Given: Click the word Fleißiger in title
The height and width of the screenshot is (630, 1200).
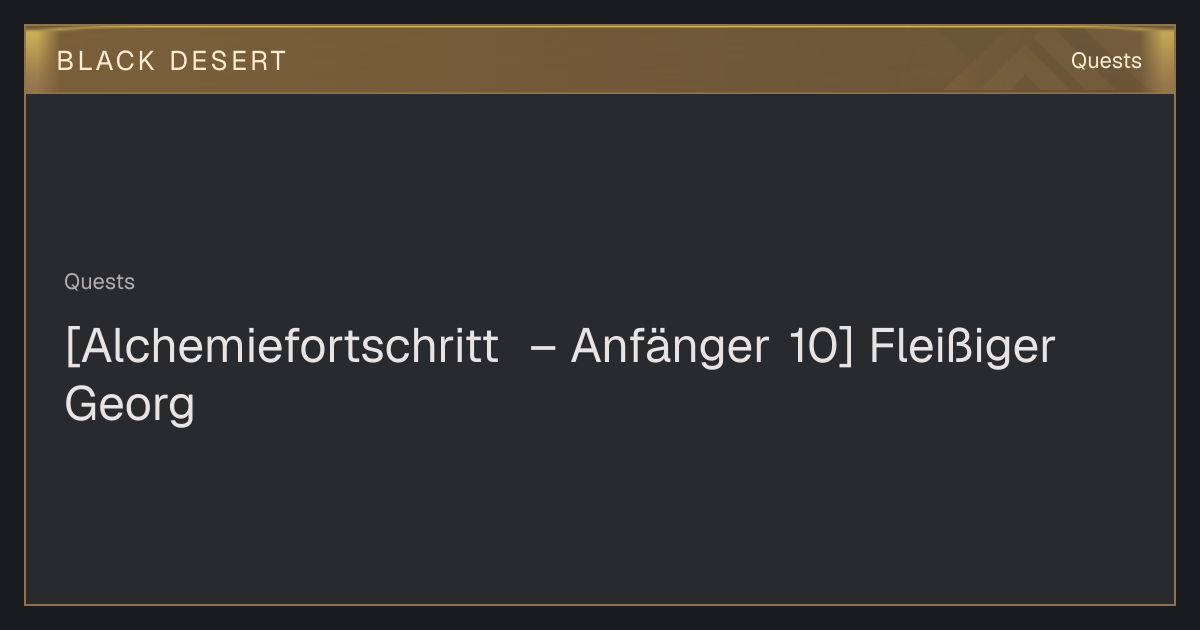Looking at the screenshot, I should point(962,348).
